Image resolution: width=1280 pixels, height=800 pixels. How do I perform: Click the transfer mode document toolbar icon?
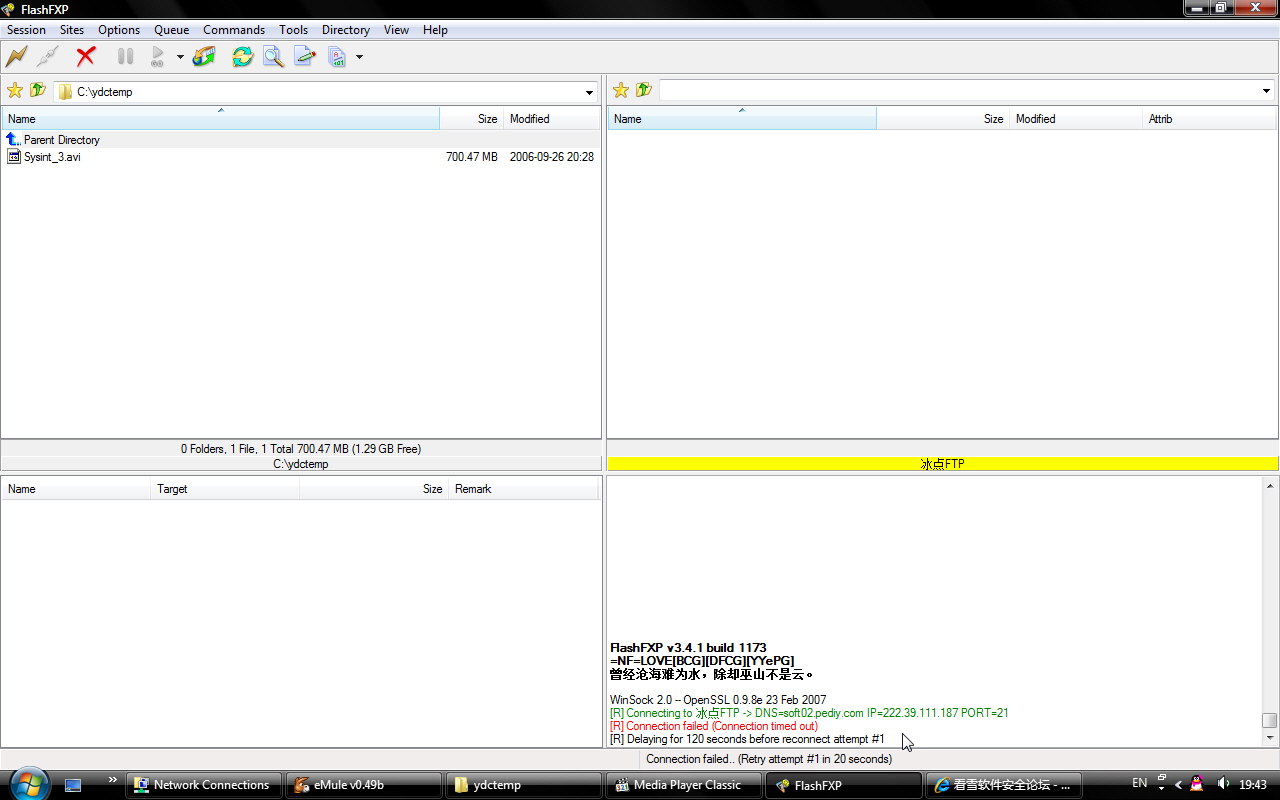(337, 57)
